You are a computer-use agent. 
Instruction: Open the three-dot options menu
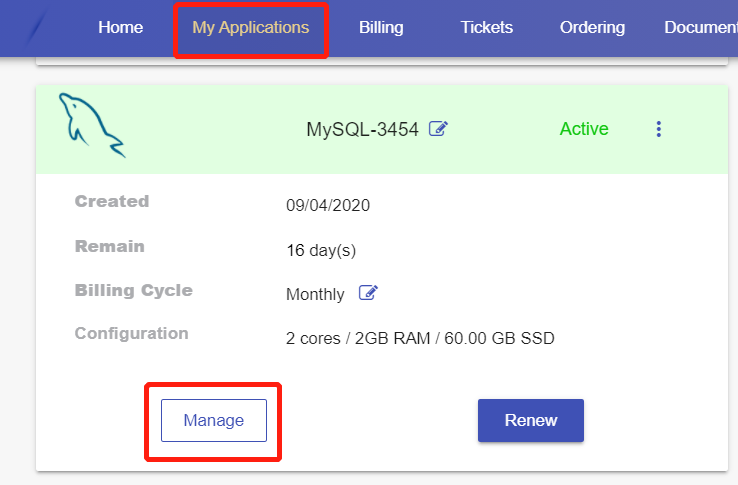coord(658,129)
